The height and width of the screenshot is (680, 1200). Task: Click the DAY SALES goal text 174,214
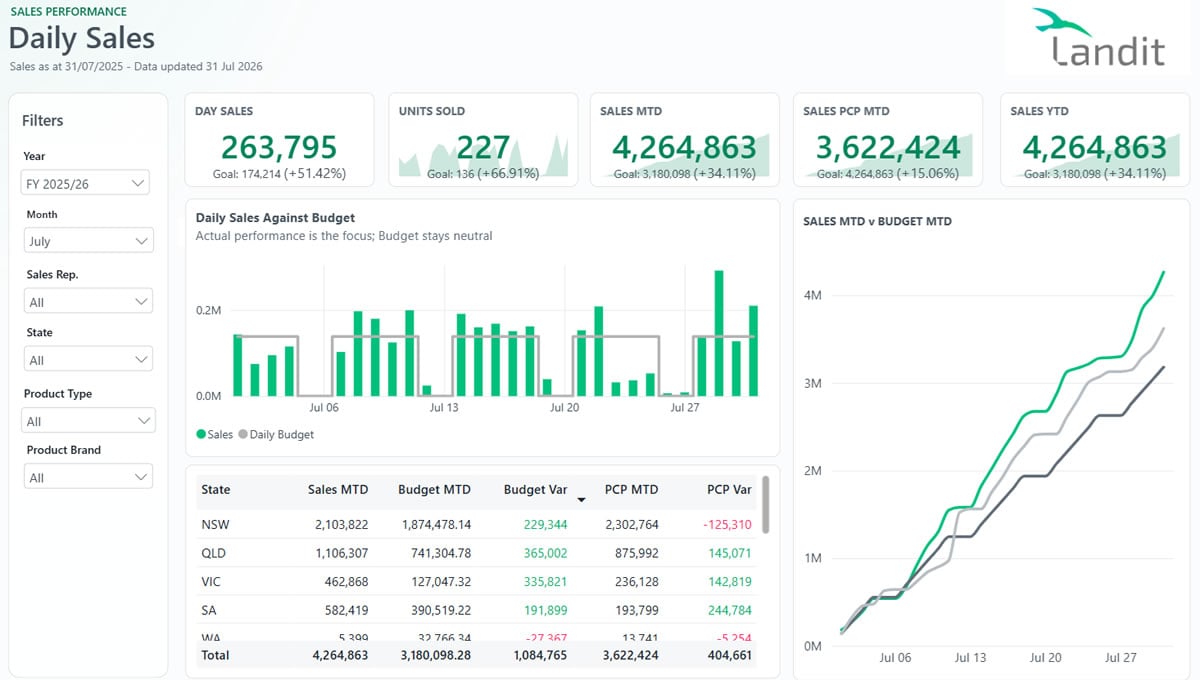pyautogui.click(x=280, y=173)
